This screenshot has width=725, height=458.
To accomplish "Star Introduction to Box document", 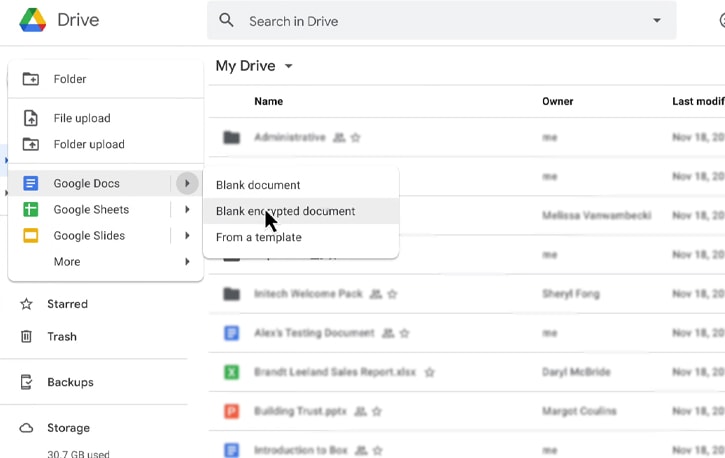I will pyautogui.click(x=378, y=451).
